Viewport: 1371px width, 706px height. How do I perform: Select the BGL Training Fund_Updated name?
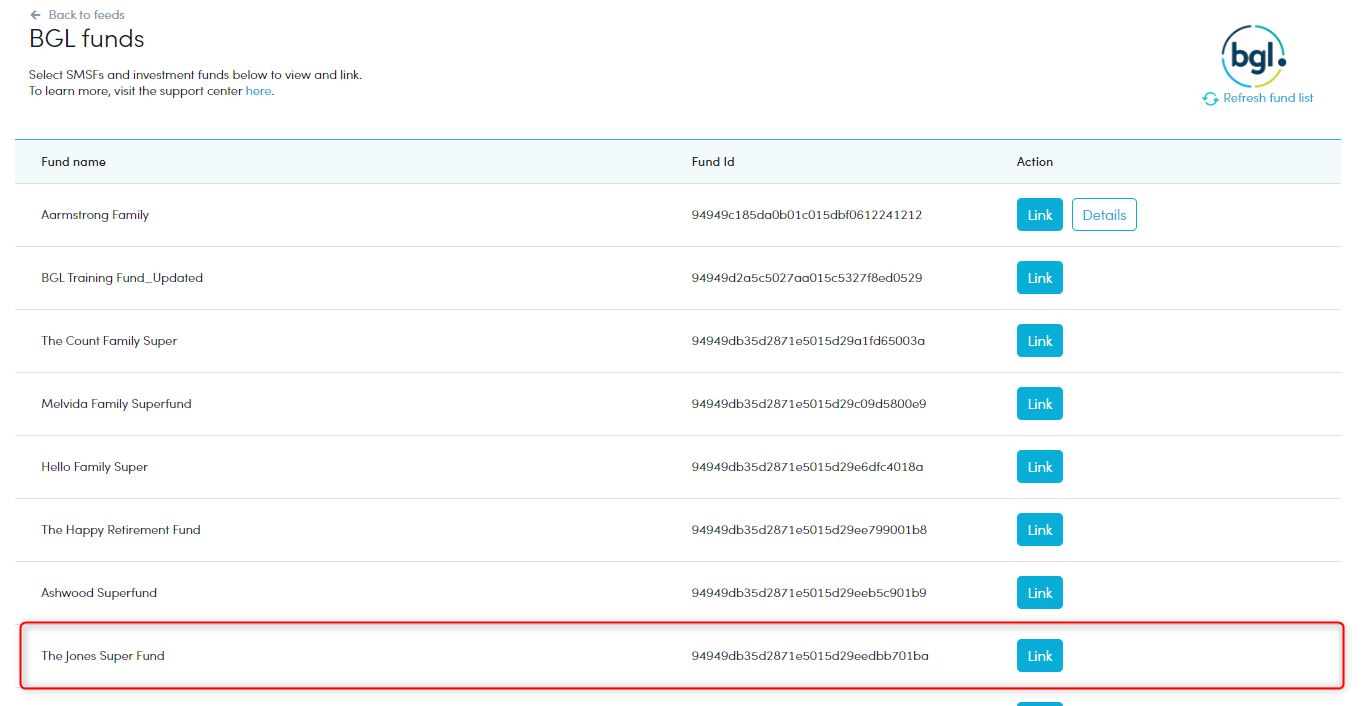[x=122, y=278]
